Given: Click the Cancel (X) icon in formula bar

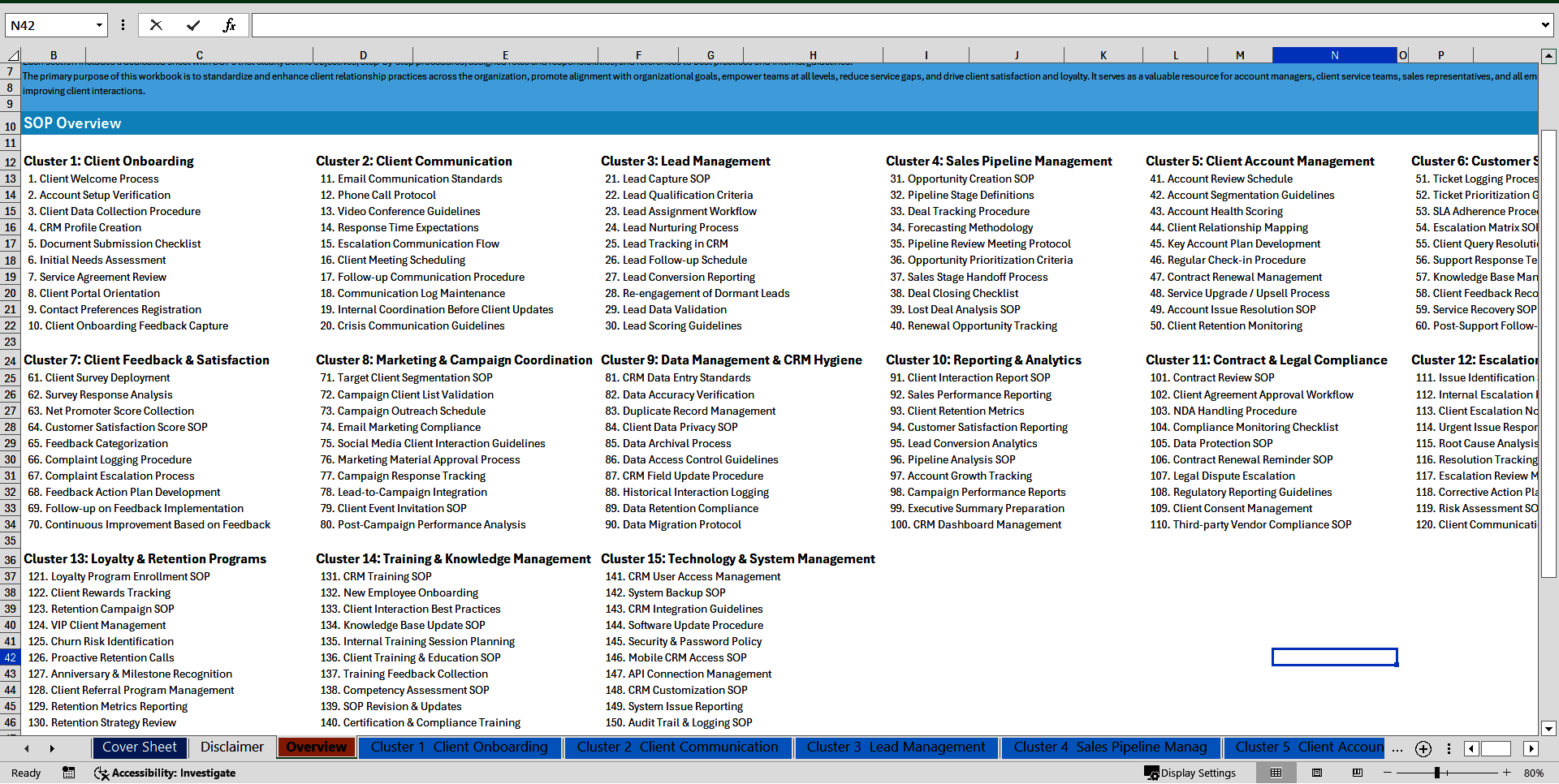Looking at the screenshot, I should pos(156,25).
